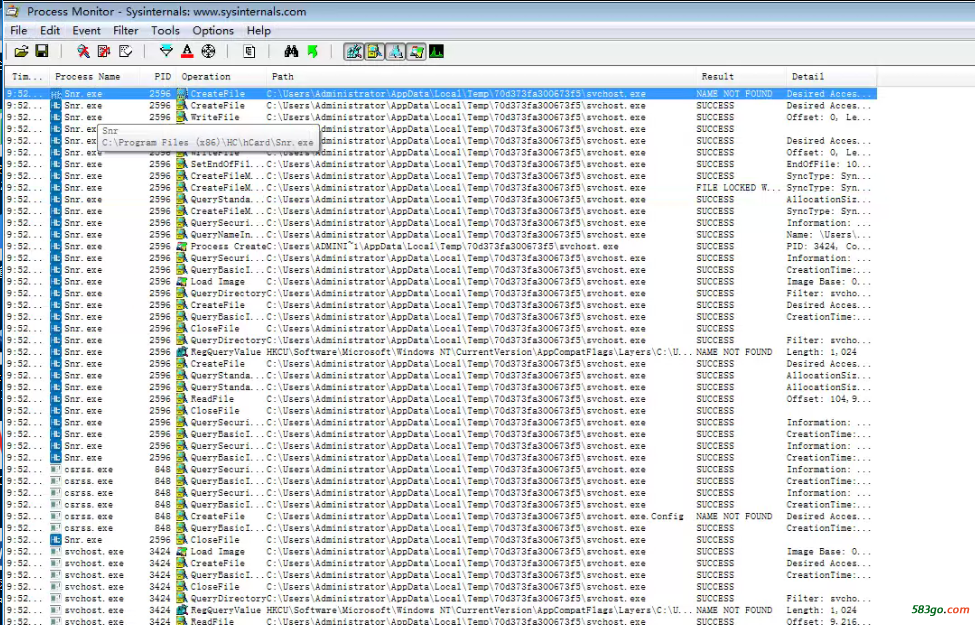The image size is (975, 625).
Task: Toggle Show File System Activity button
Action: click(374, 52)
